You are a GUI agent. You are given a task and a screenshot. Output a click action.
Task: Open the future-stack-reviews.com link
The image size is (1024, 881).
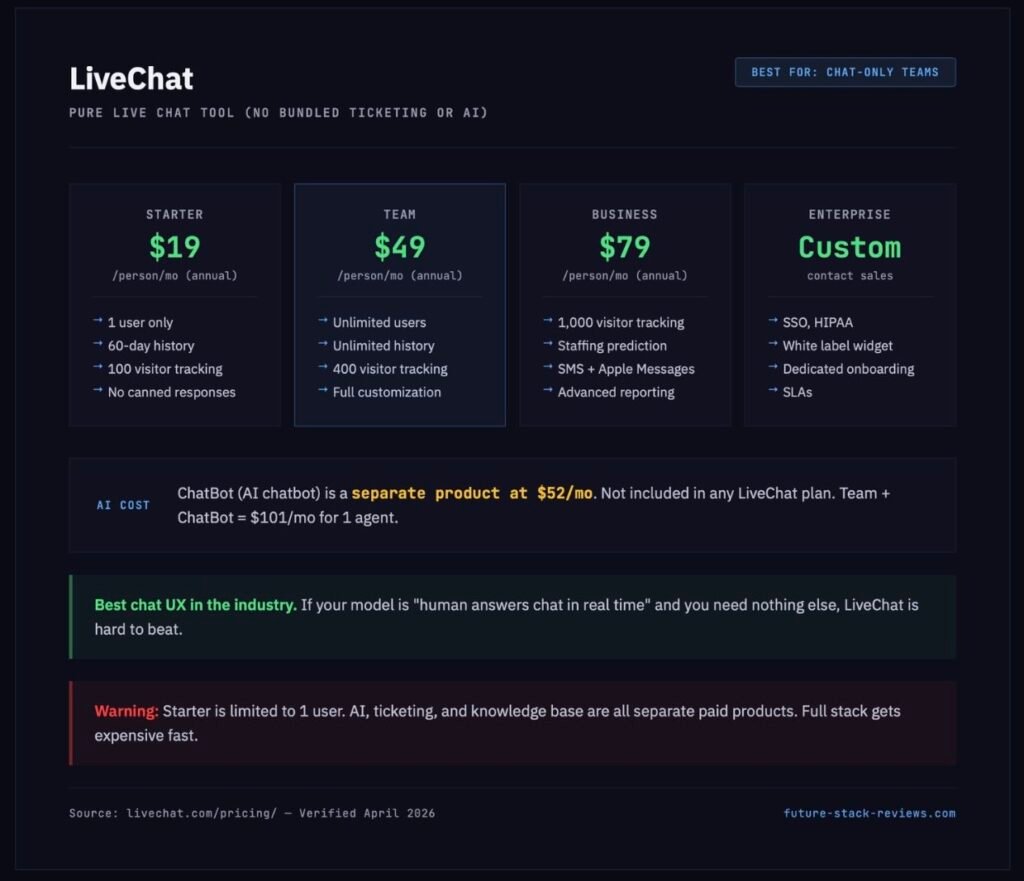coord(868,813)
